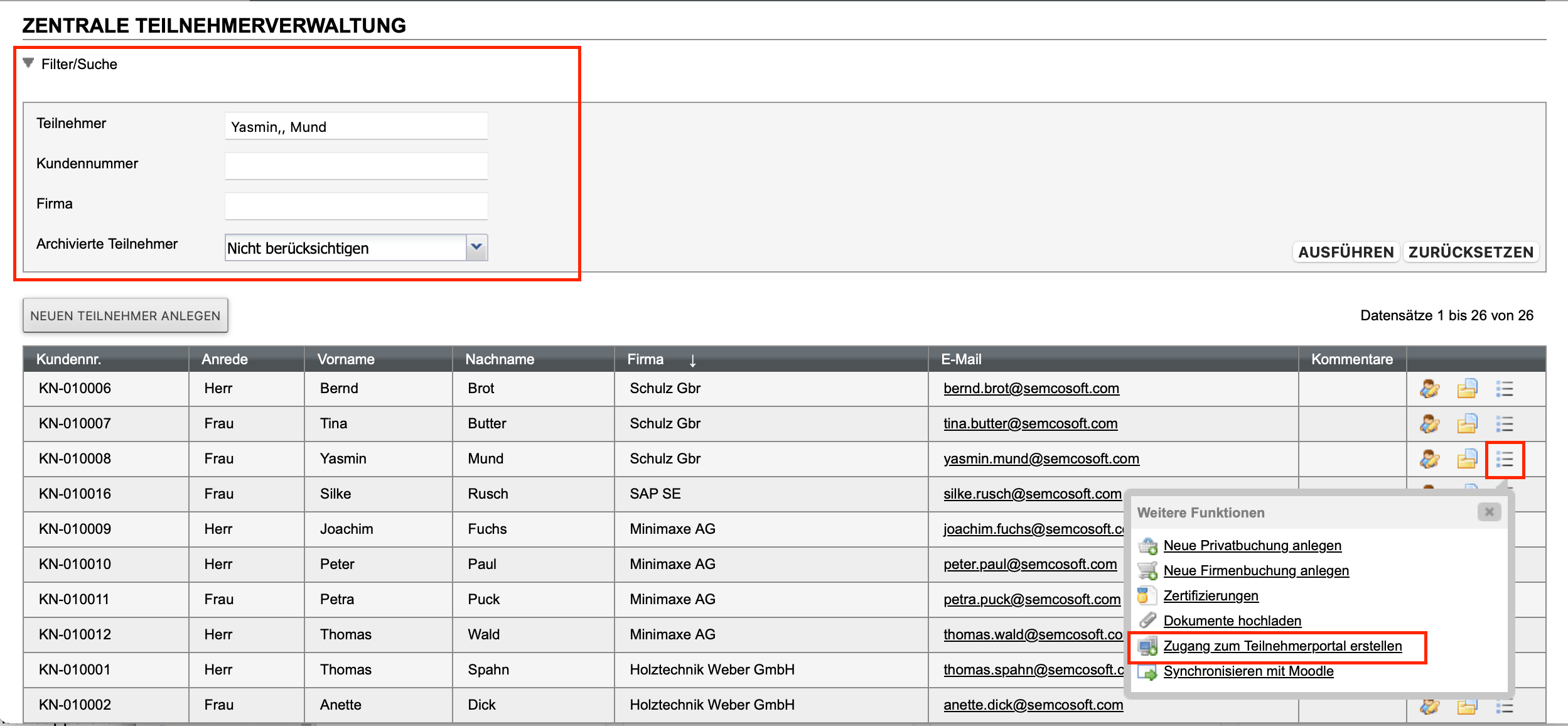Click Neuen Teilnehmer anlegen button
This screenshot has height=726, width=1568.
pos(126,315)
